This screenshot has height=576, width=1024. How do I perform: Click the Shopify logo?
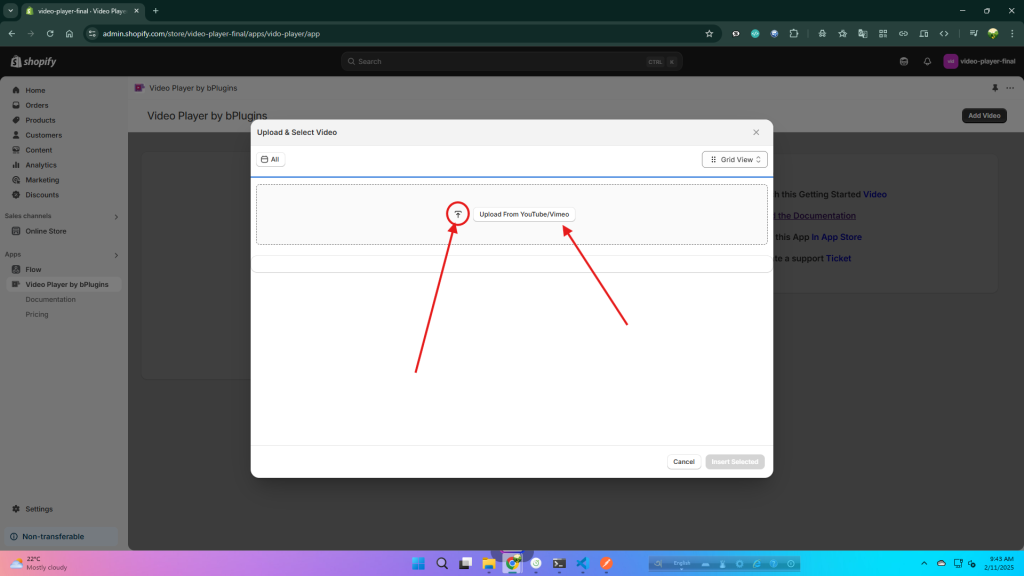click(x=34, y=61)
